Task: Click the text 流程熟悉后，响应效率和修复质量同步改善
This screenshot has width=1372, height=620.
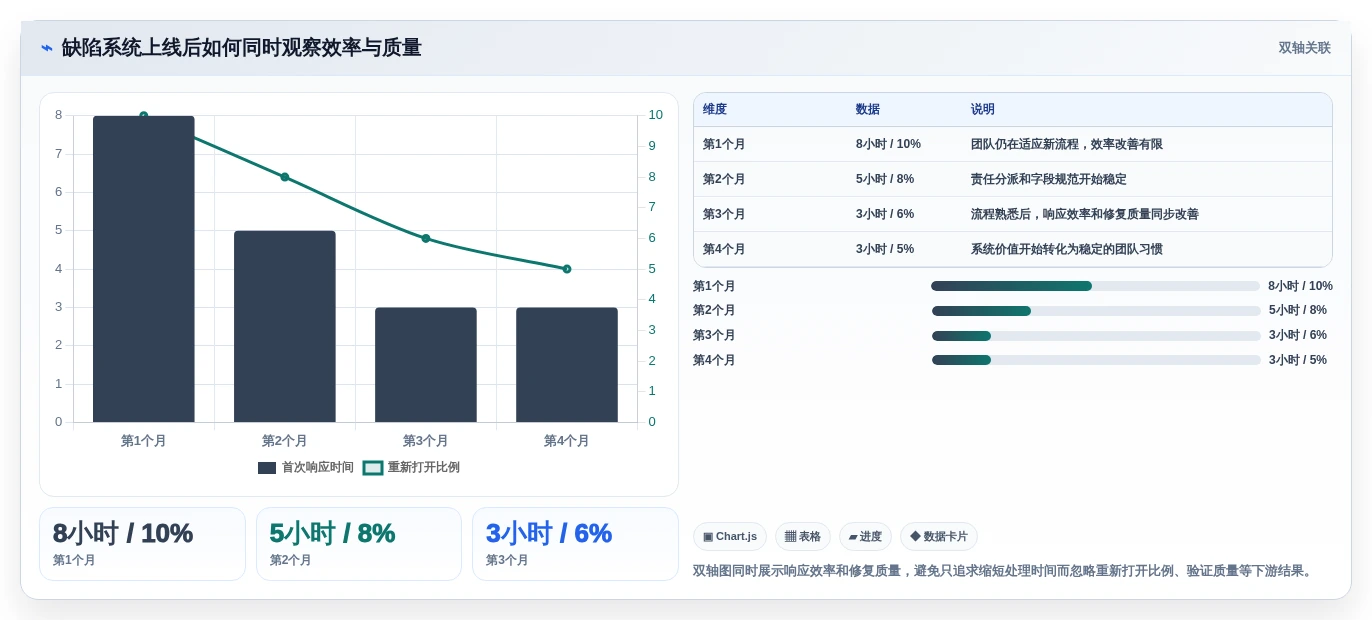Action: 1085,214
